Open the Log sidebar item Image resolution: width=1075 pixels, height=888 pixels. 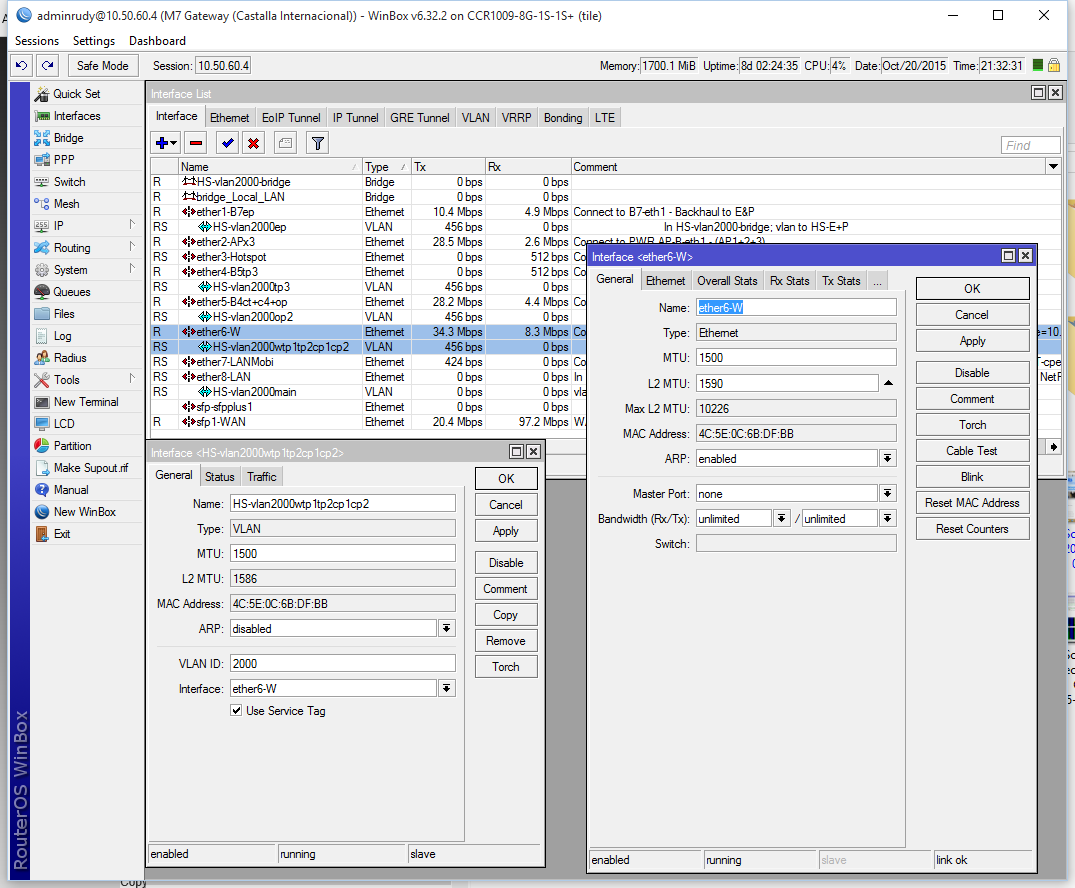(x=62, y=336)
